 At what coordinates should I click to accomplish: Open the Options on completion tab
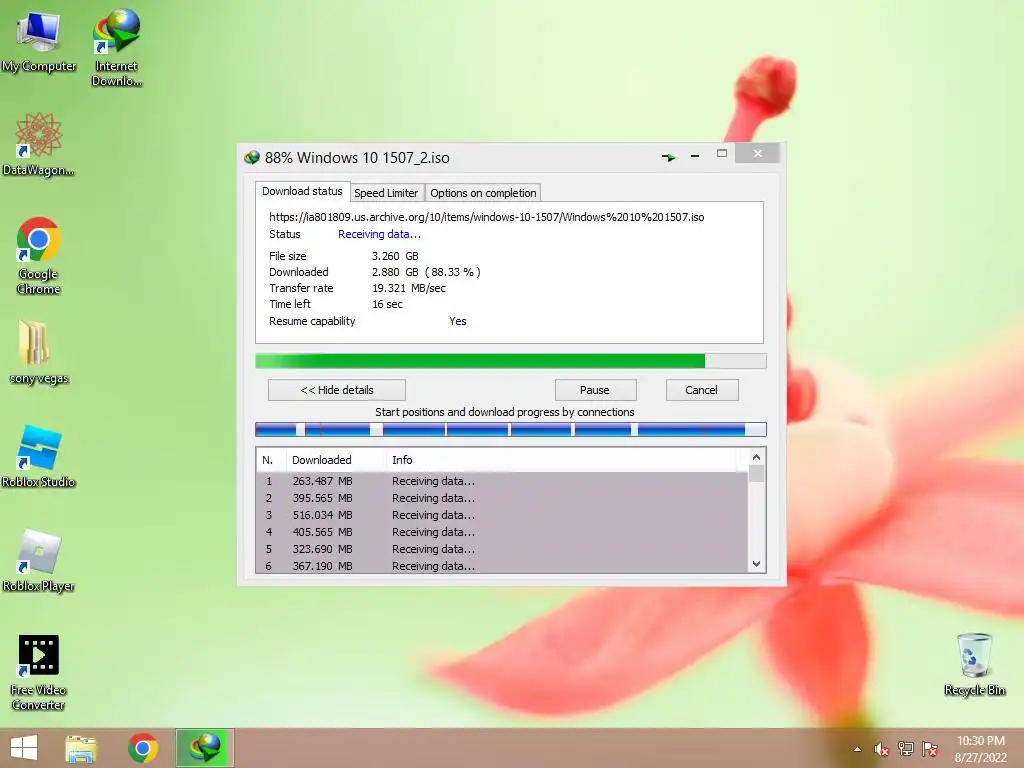tap(483, 193)
